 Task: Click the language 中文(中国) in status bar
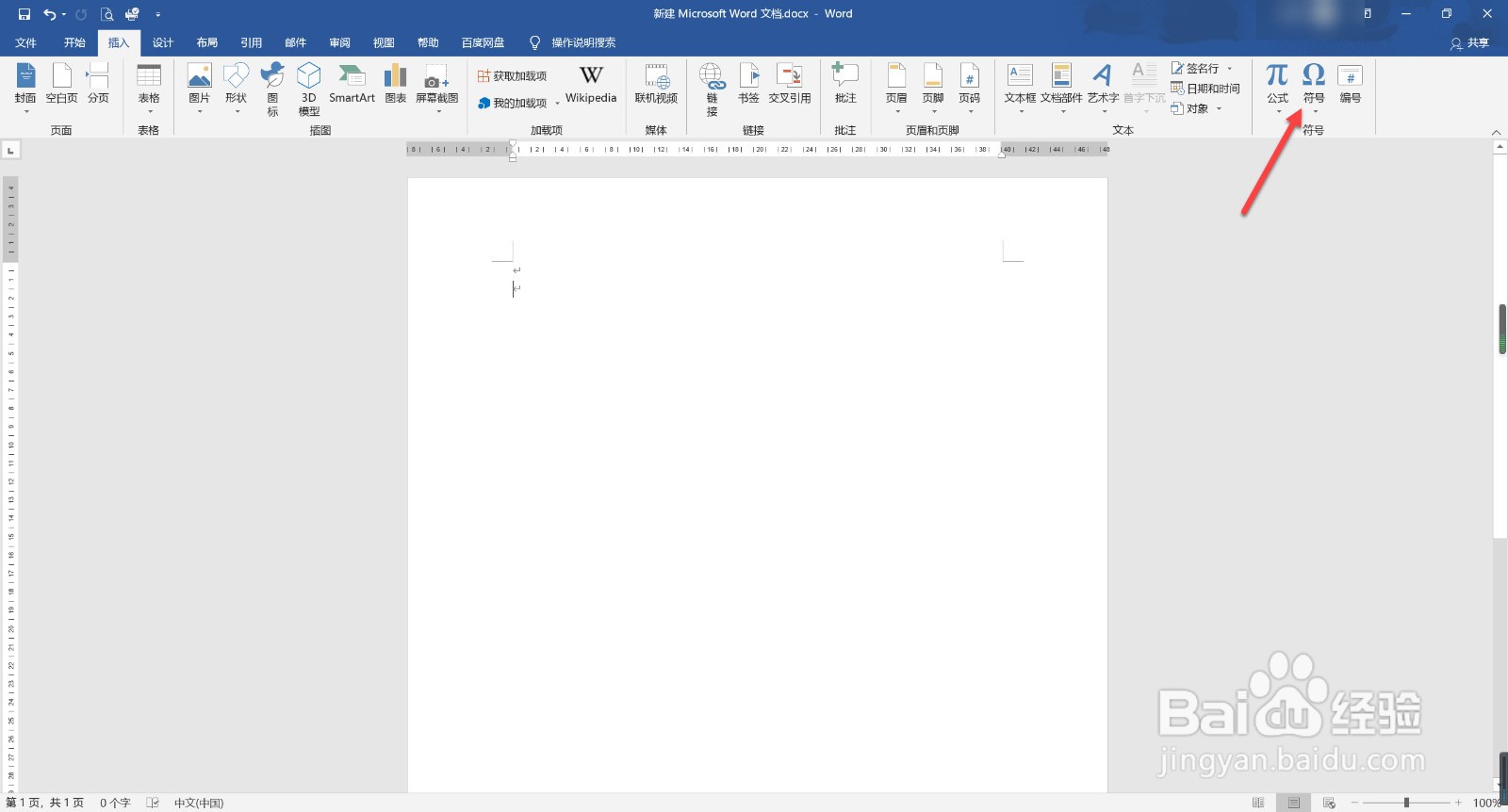[x=199, y=803]
